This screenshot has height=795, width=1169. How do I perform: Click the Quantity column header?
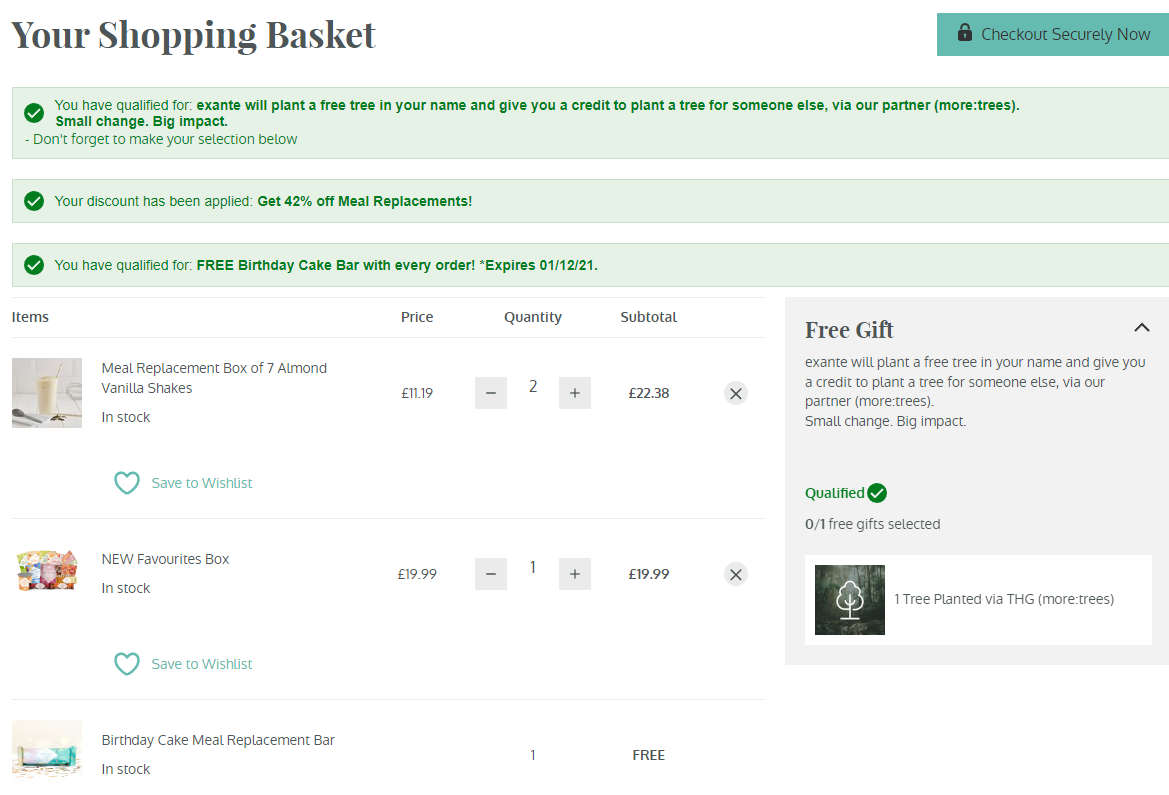[x=533, y=317]
